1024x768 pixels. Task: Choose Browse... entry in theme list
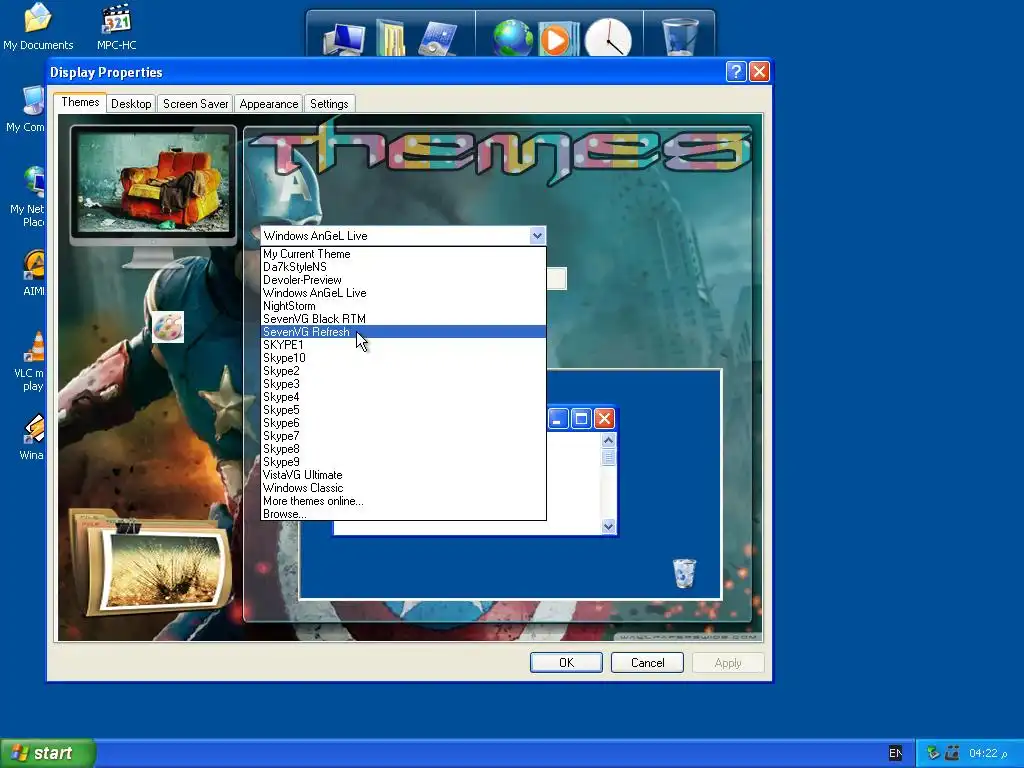(403, 514)
